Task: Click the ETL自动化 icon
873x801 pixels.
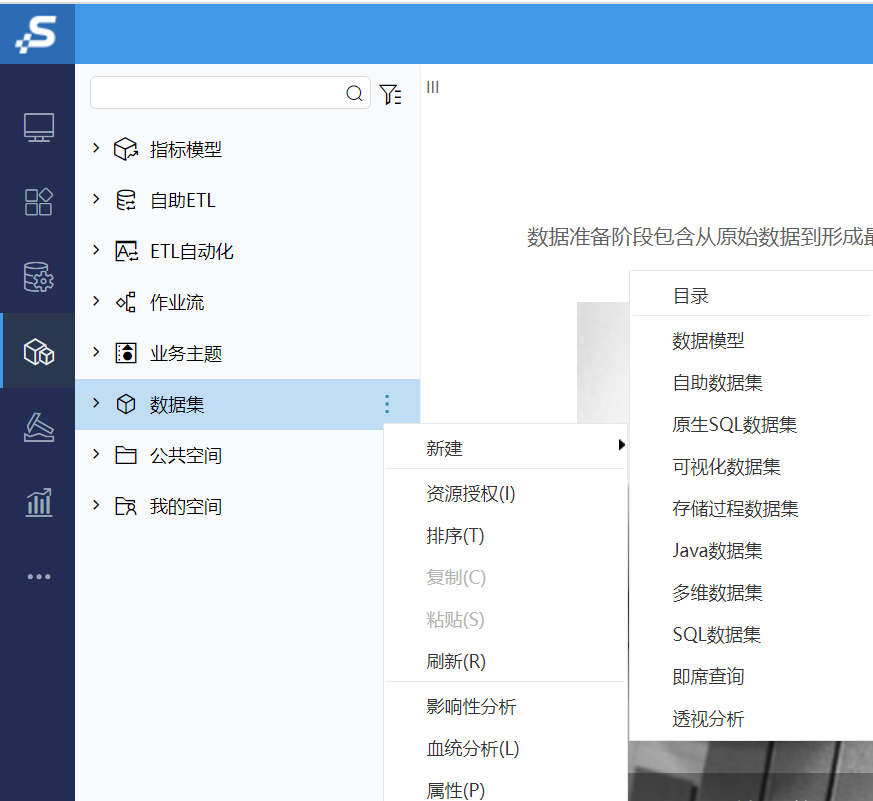Action: pyautogui.click(x=126, y=252)
